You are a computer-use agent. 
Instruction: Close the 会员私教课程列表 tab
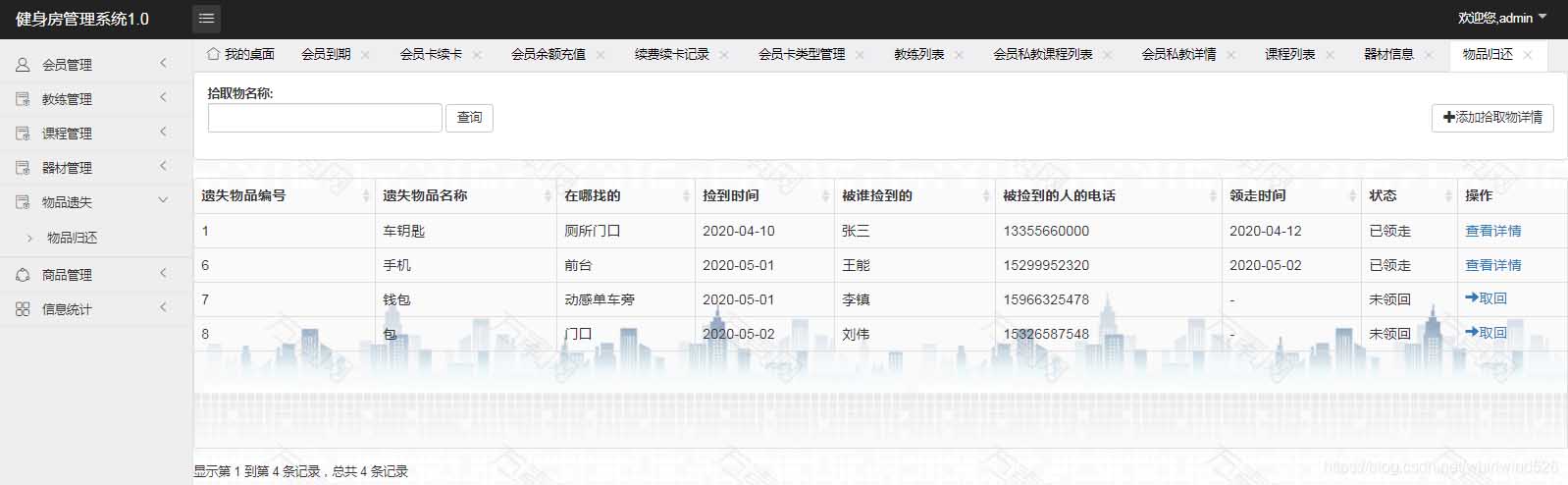pyautogui.click(x=1108, y=55)
